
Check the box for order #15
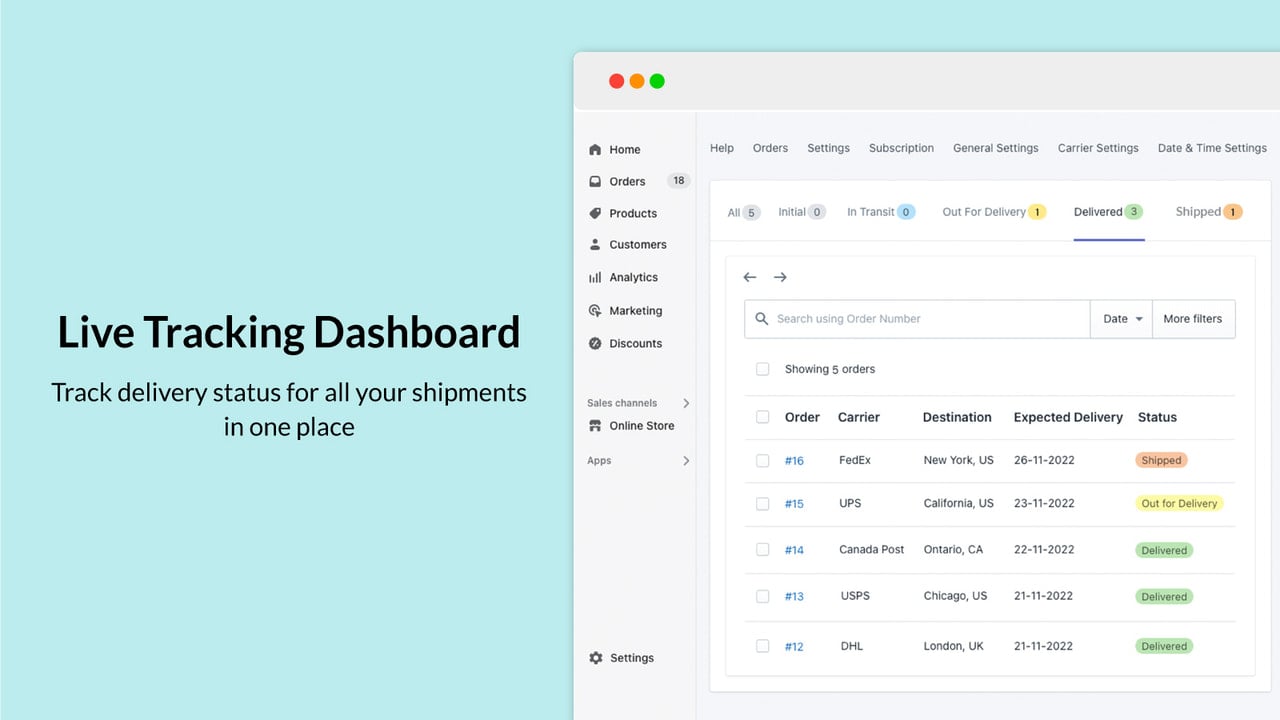point(763,504)
